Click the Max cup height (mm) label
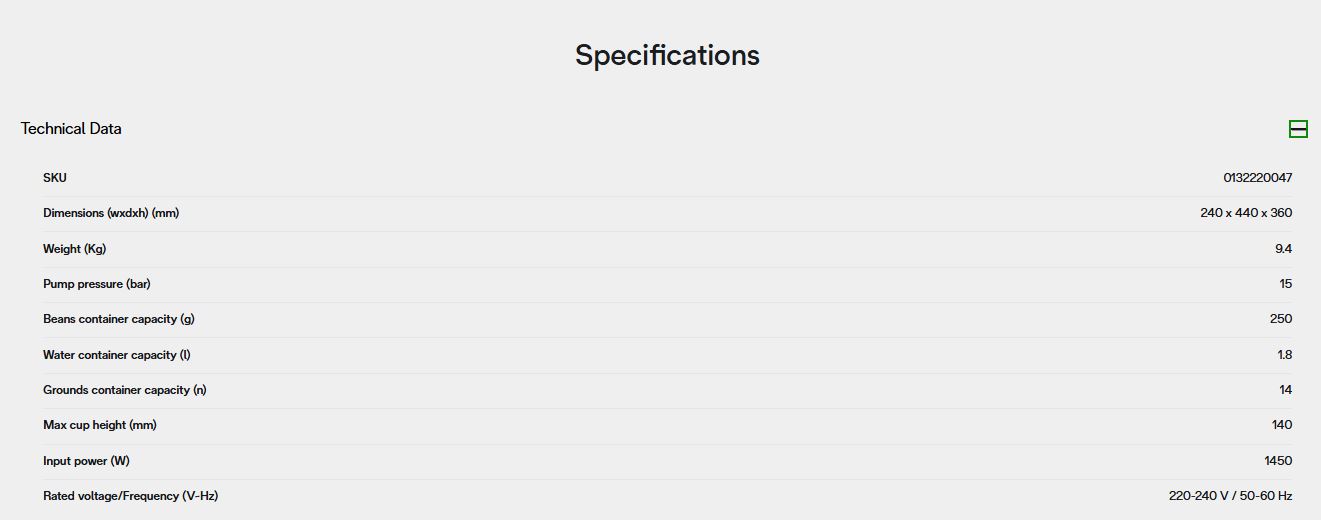1321x520 pixels. [x=100, y=425]
